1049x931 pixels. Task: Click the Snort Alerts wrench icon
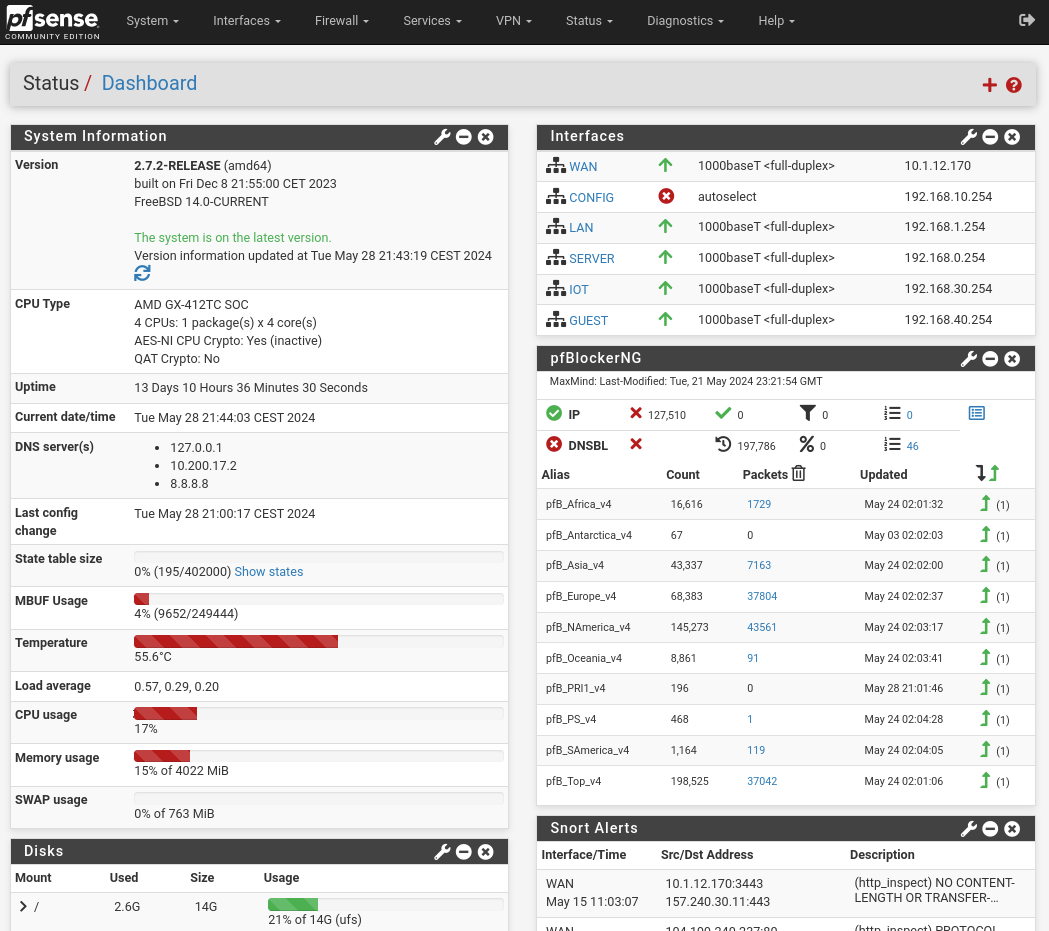pos(969,829)
